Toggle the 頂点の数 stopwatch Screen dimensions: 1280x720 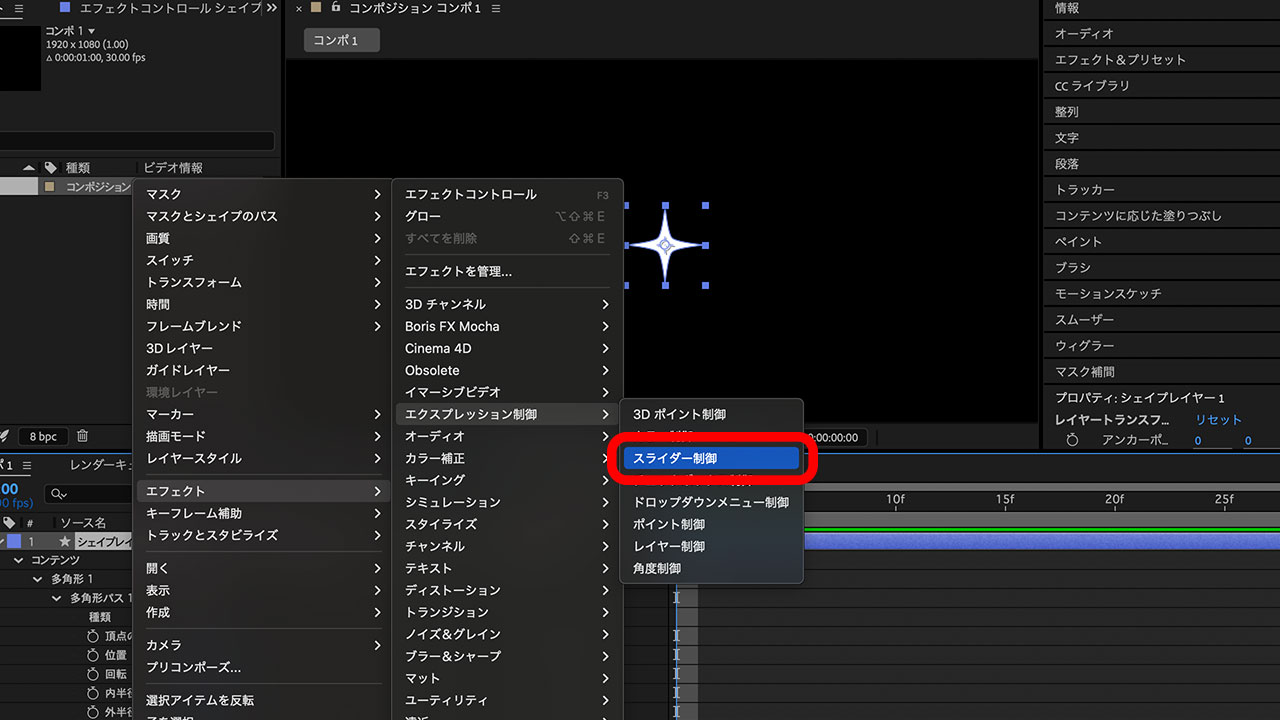click(93, 636)
